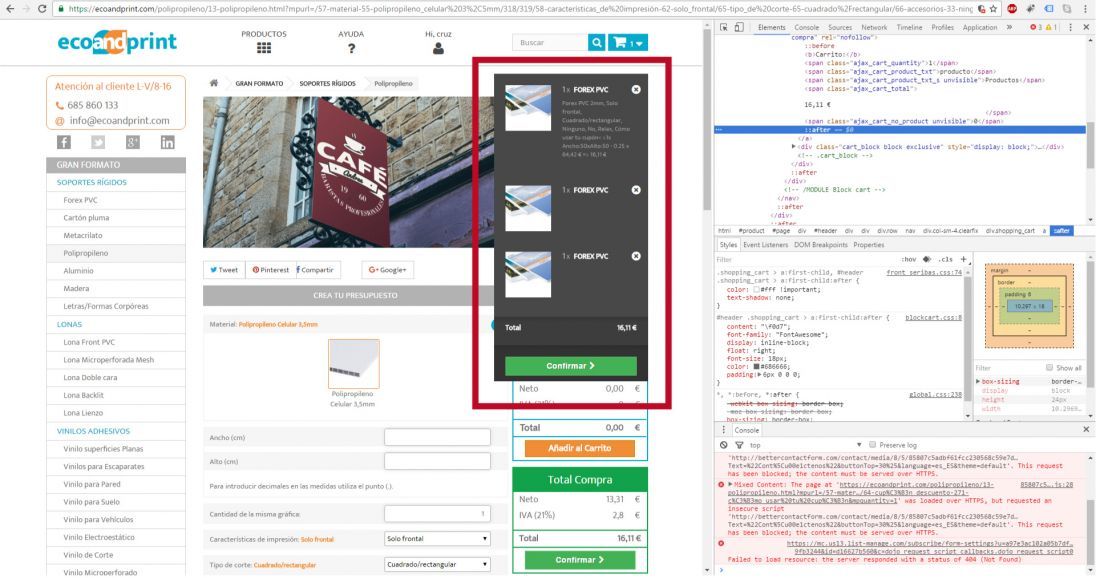The width and height of the screenshot is (1100, 578).
Task: Bookmark this page with the star
Action: (x=993, y=8)
